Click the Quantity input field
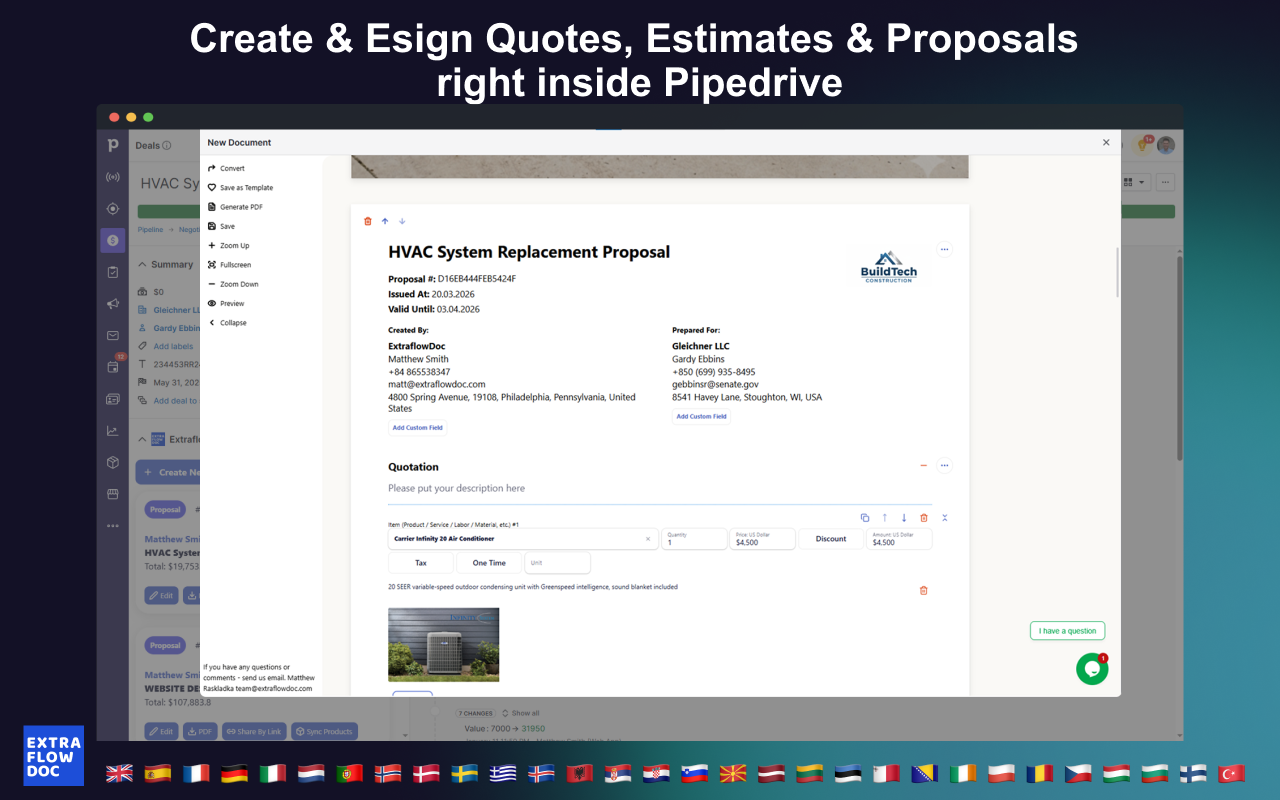The width and height of the screenshot is (1280, 800). (694, 541)
